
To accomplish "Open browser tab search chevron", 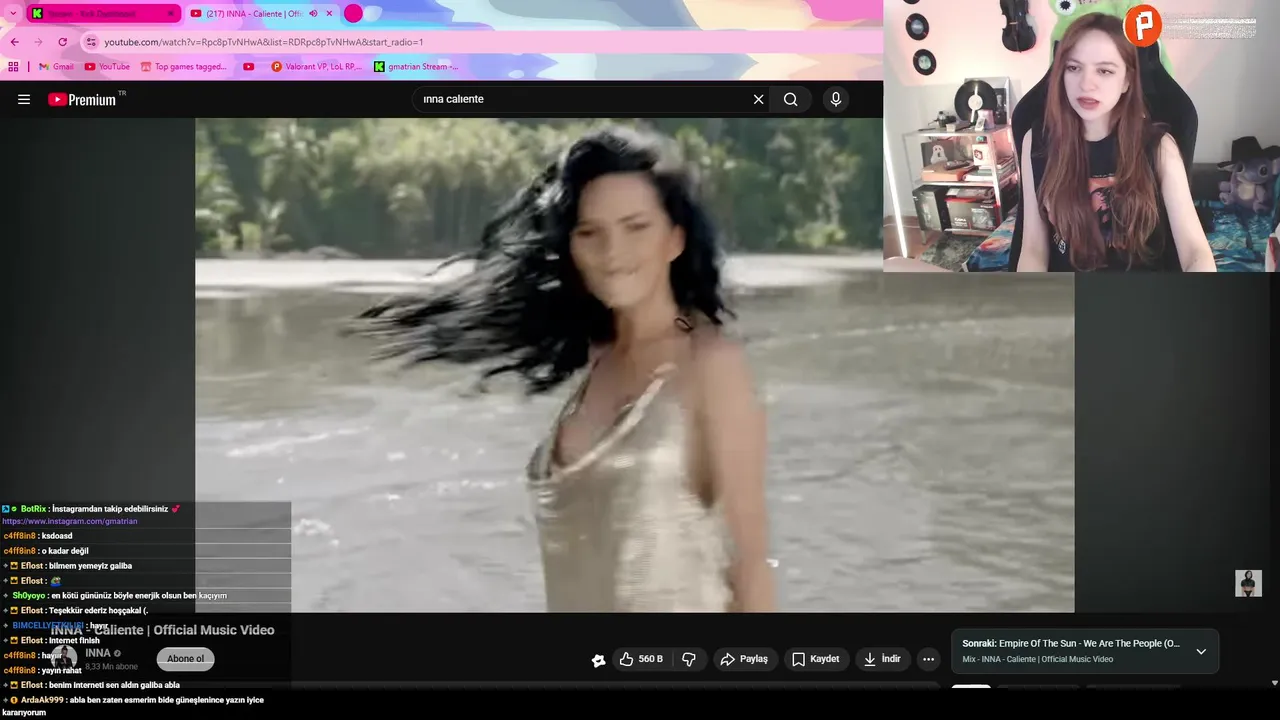I will pos(13,13).
